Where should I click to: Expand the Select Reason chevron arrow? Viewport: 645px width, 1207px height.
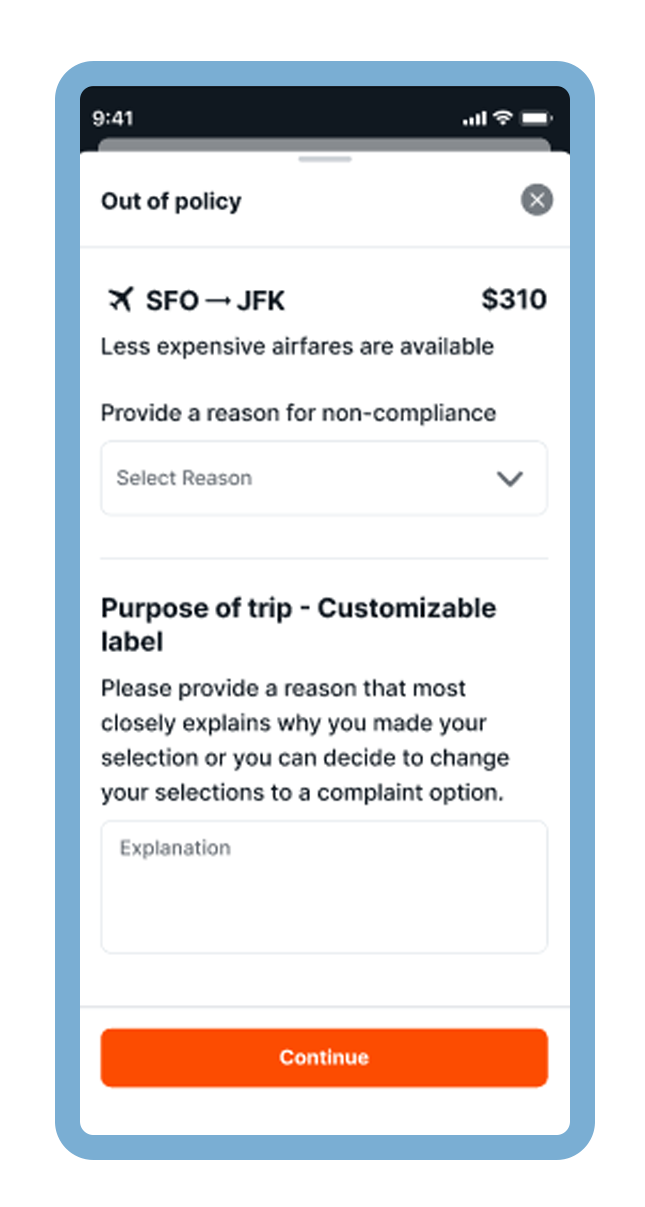(510, 479)
